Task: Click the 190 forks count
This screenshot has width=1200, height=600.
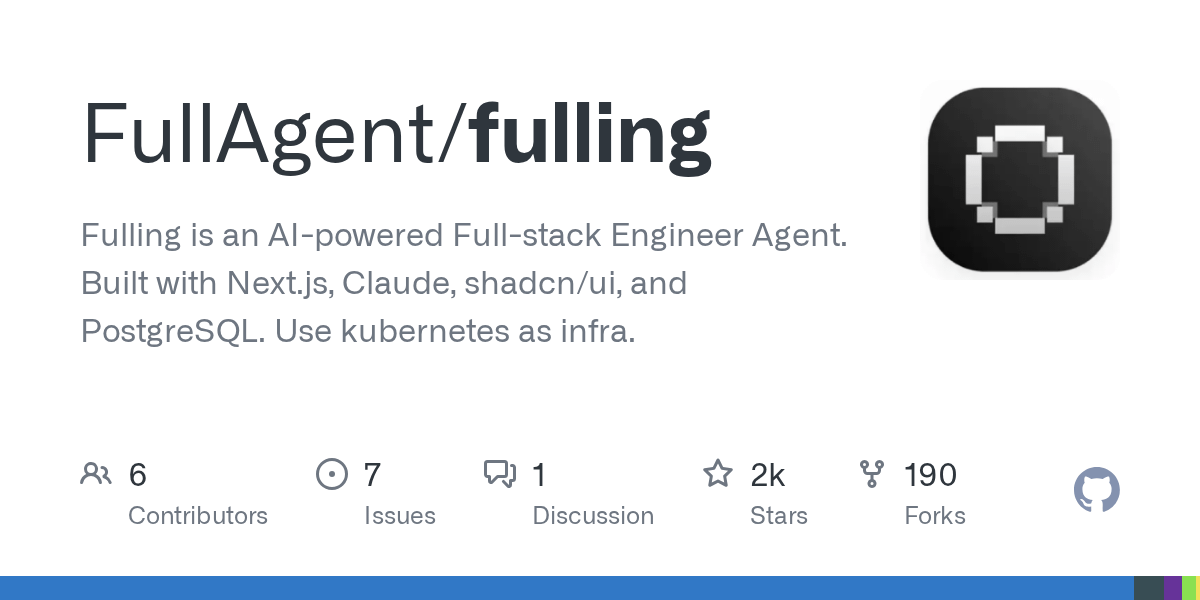Action: 930,475
